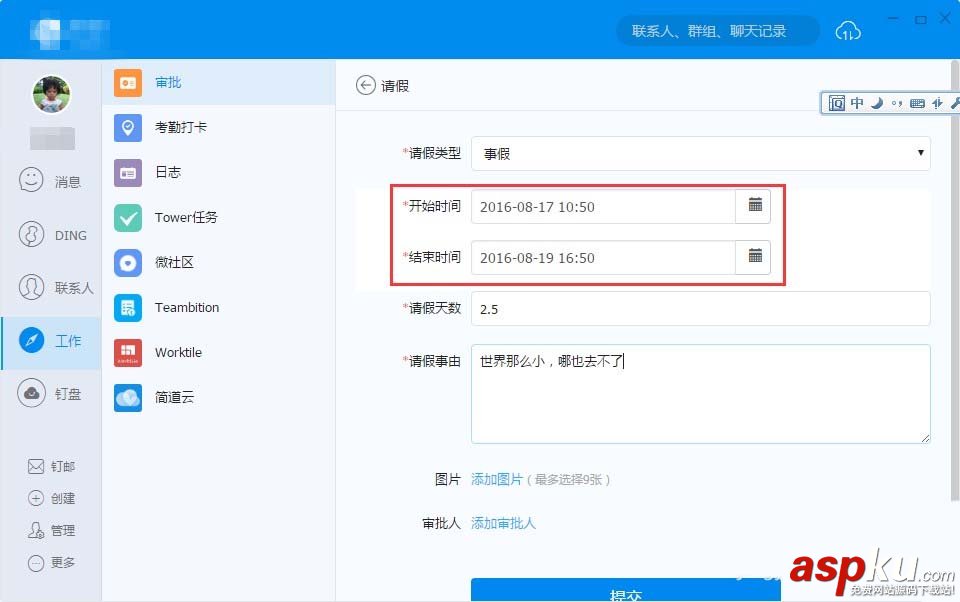Viewport: 960px width, 602px height.
Task: Click the IME punctuation mode icon
Action: [x=897, y=103]
